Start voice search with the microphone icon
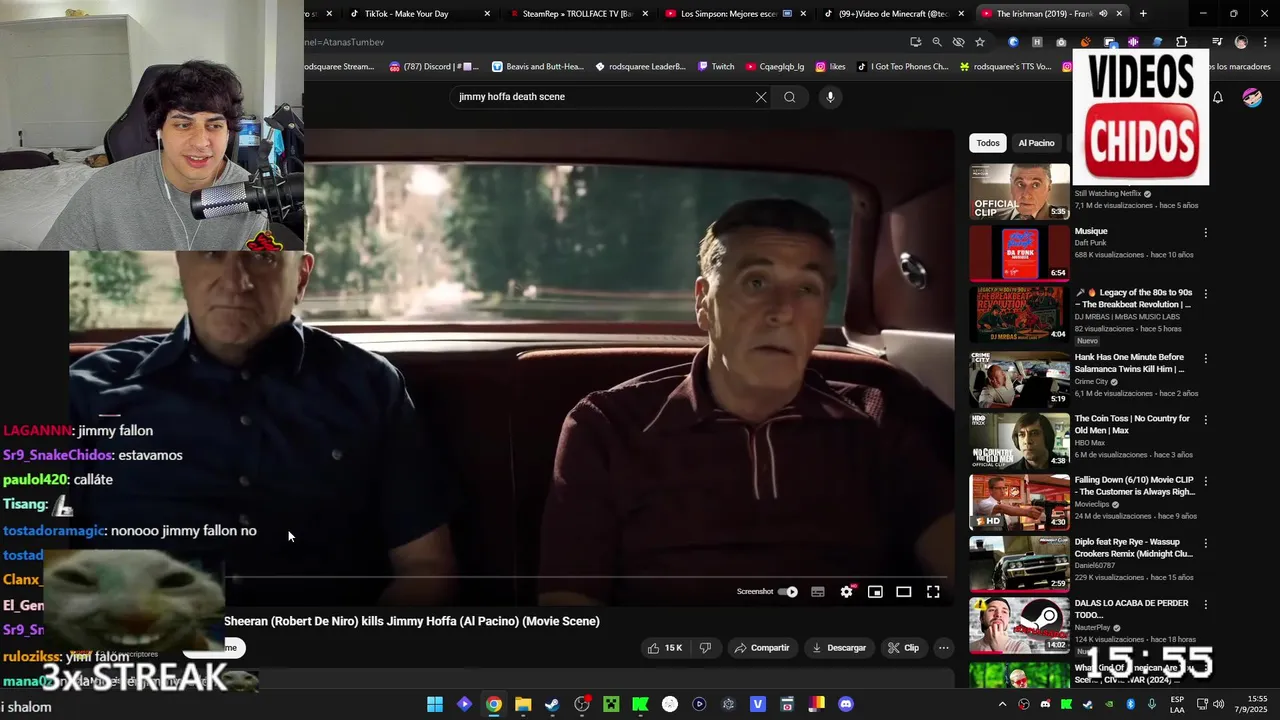The height and width of the screenshot is (720, 1280). 830,97
